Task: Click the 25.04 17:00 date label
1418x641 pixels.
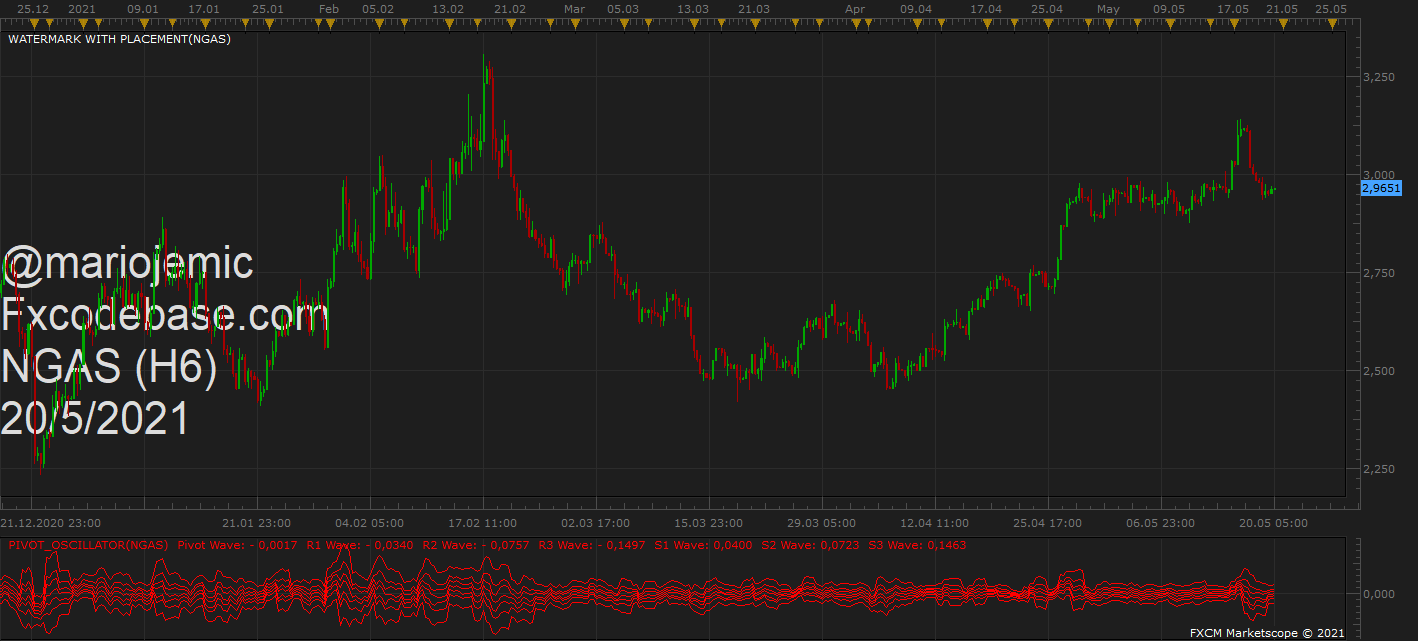Action: point(1048,523)
